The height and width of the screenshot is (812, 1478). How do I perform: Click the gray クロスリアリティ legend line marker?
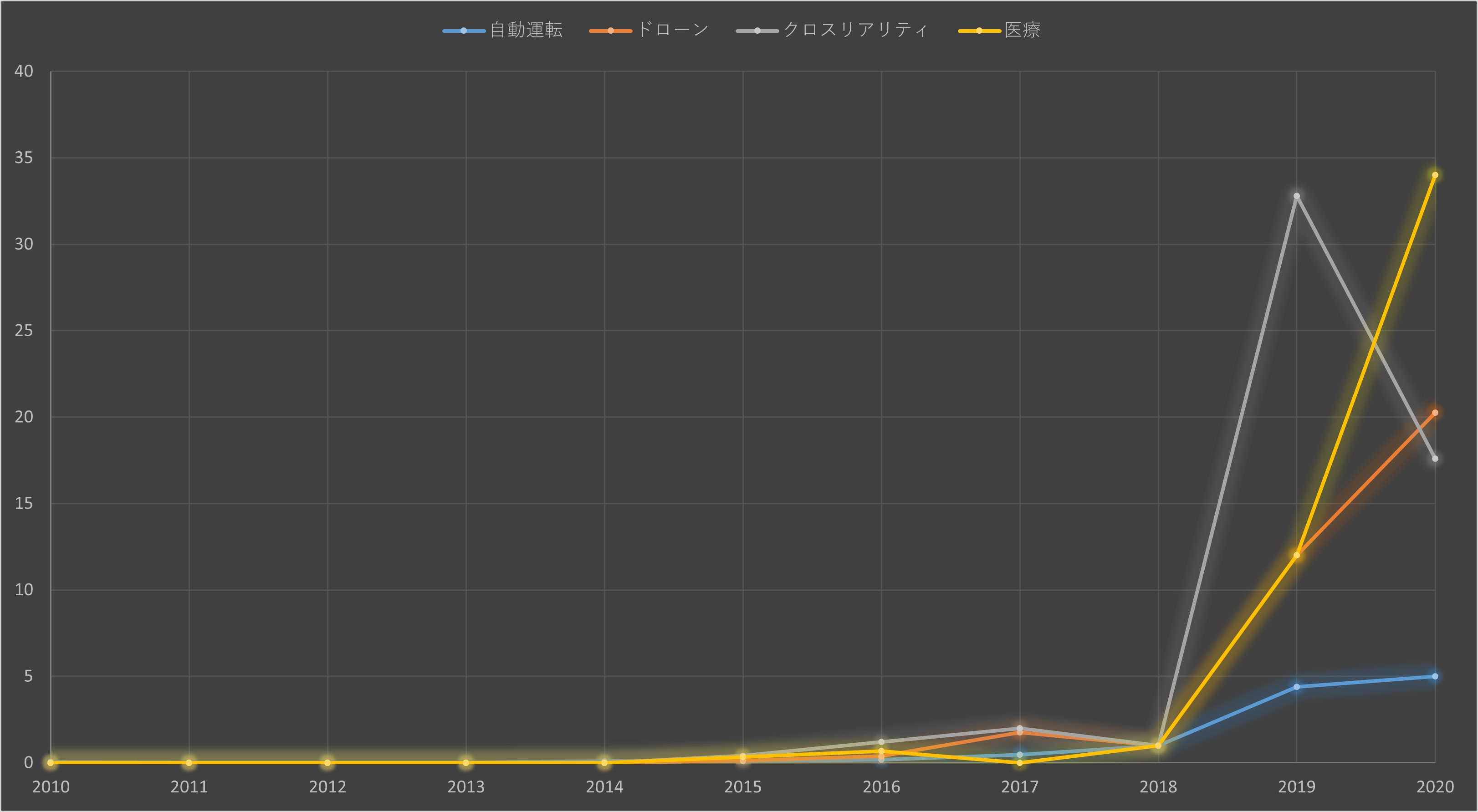(757, 31)
